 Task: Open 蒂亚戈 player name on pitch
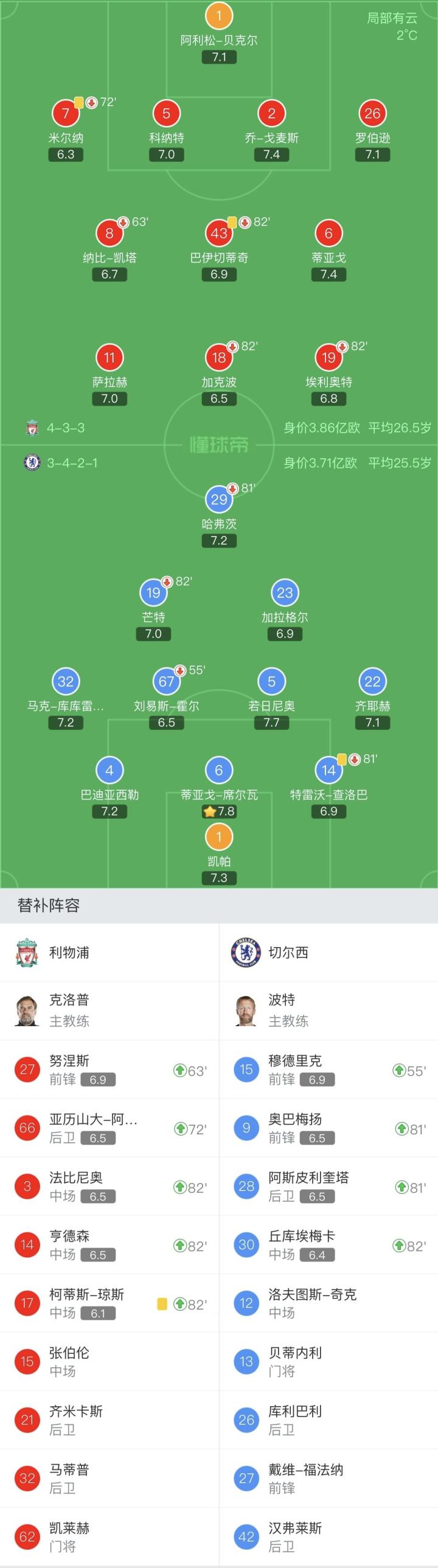pyautogui.click(x=328, y=257)
